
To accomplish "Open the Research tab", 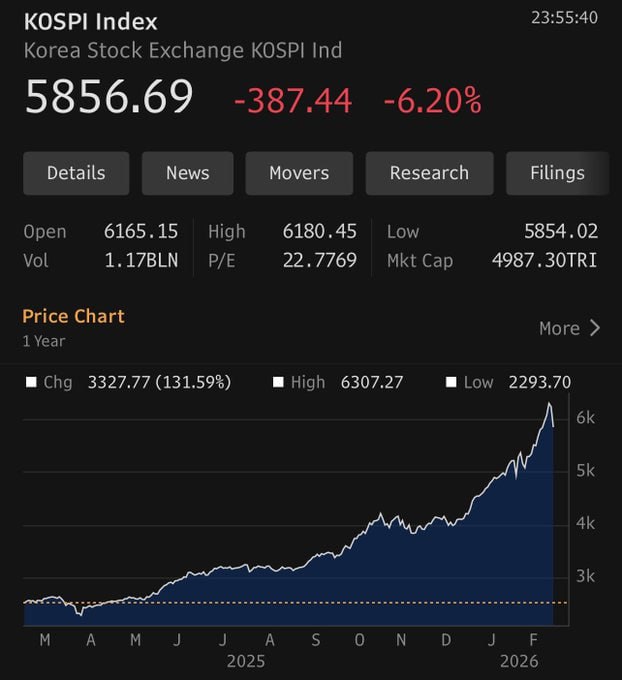I will [429, 173].
